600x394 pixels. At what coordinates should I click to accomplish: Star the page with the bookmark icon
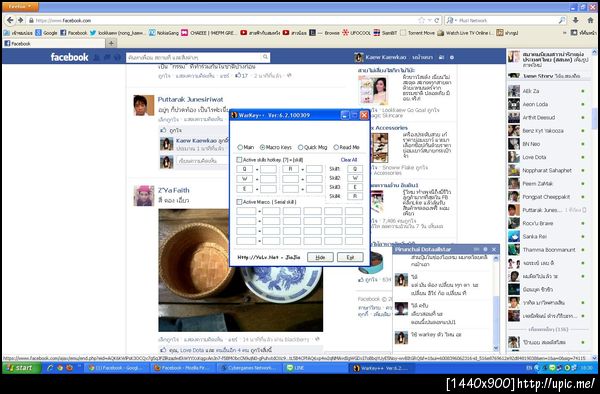coord(422,20)
